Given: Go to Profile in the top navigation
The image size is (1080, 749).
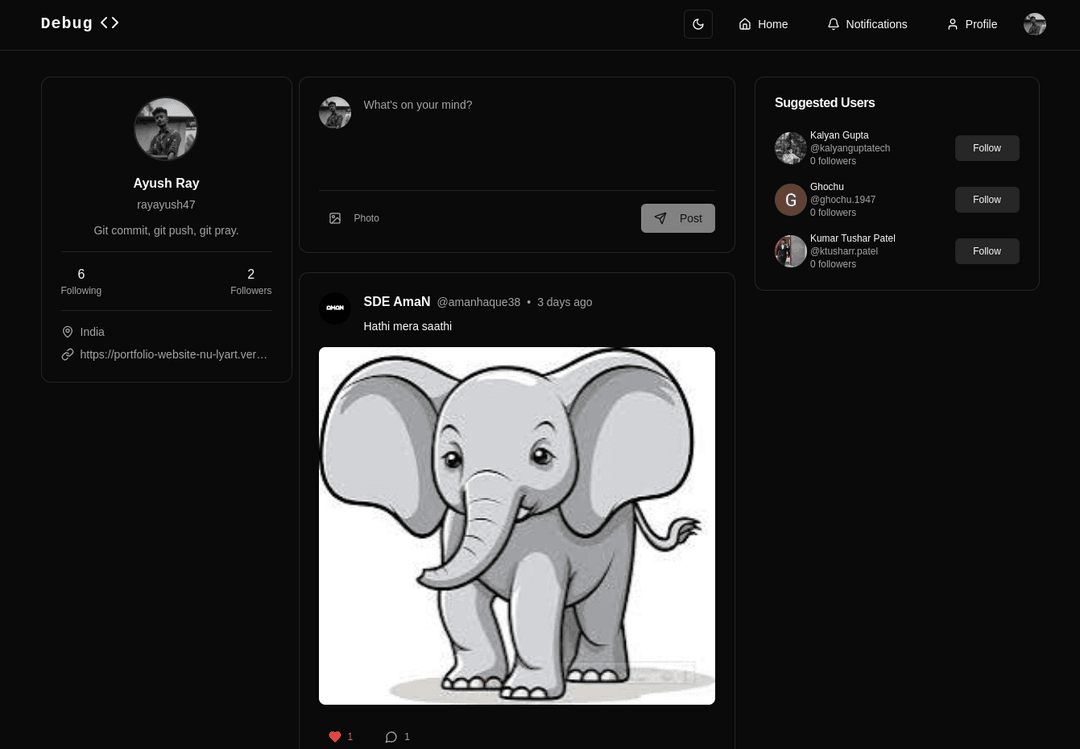Looking at the screenshot, I should click(x=972, y=24).
